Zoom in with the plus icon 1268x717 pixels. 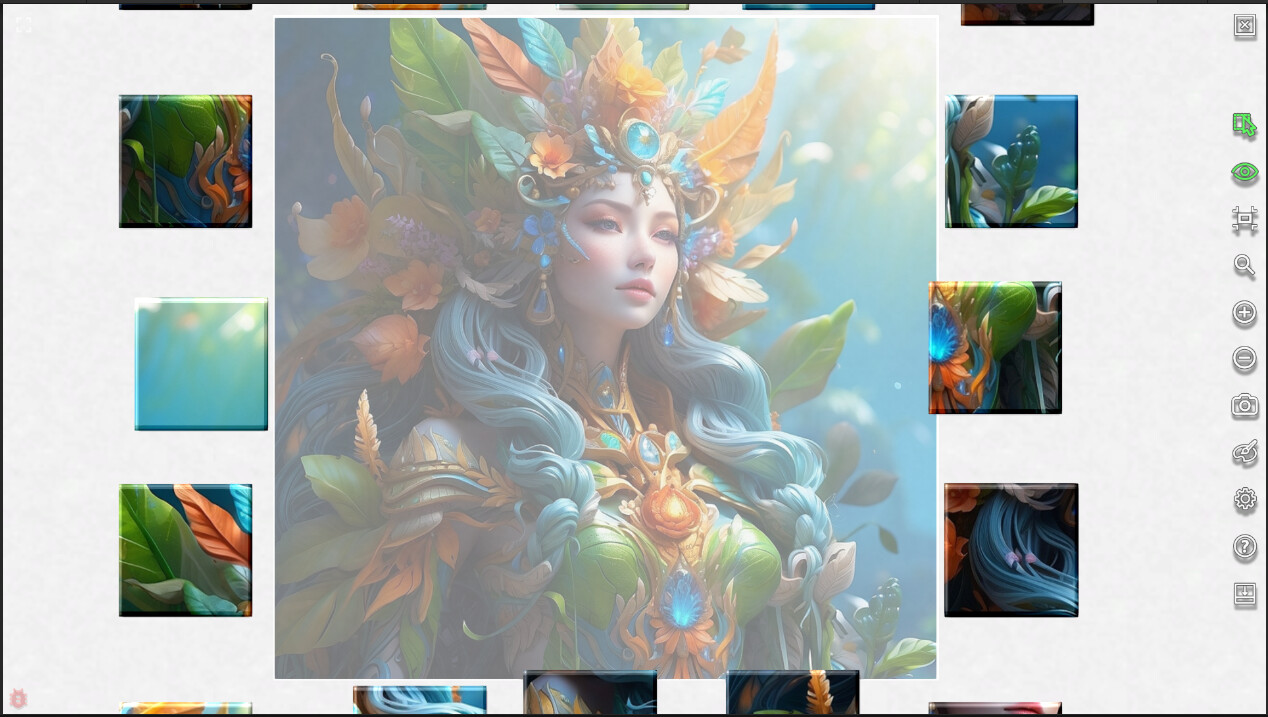(x=1245, y=313)
